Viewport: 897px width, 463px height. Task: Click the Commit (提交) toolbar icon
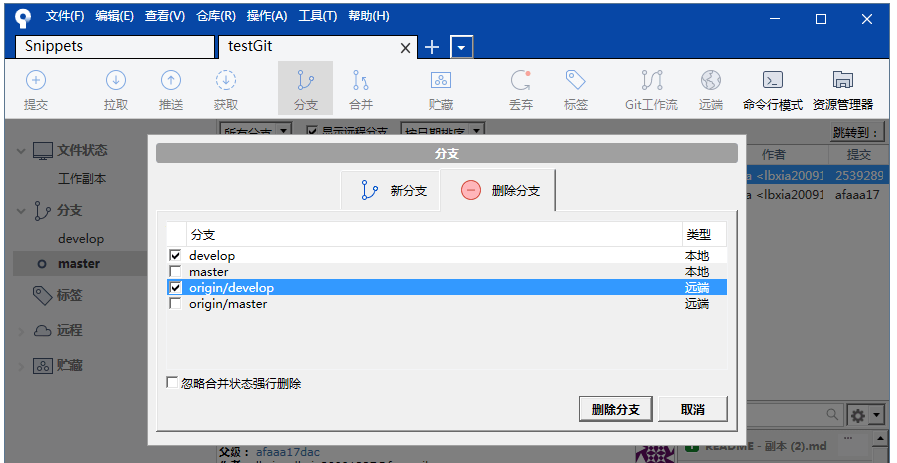coord(36,80)
